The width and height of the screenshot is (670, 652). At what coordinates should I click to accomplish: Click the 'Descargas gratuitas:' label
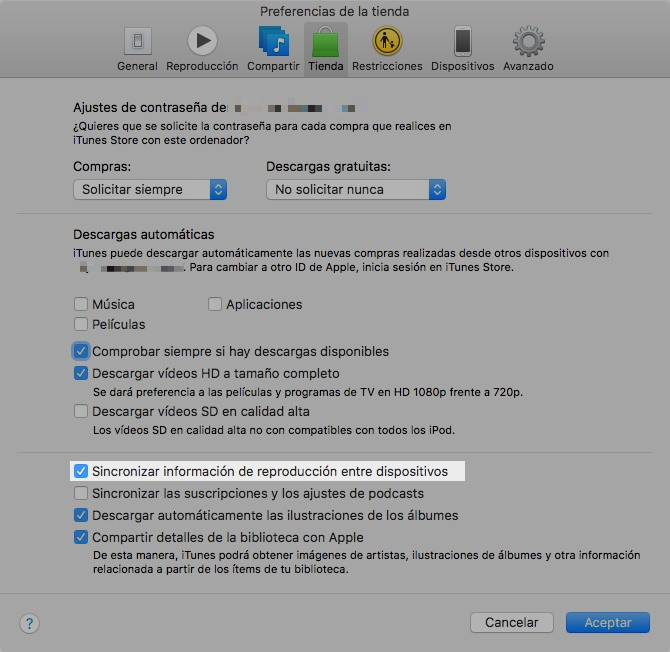[328, 167]
